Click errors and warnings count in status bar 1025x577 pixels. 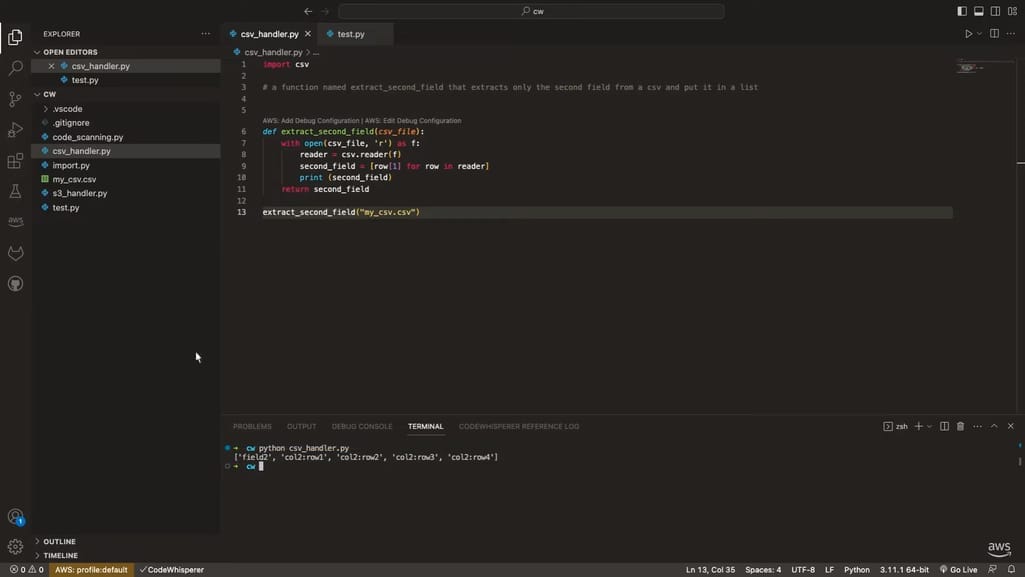(x=27, y=570)
